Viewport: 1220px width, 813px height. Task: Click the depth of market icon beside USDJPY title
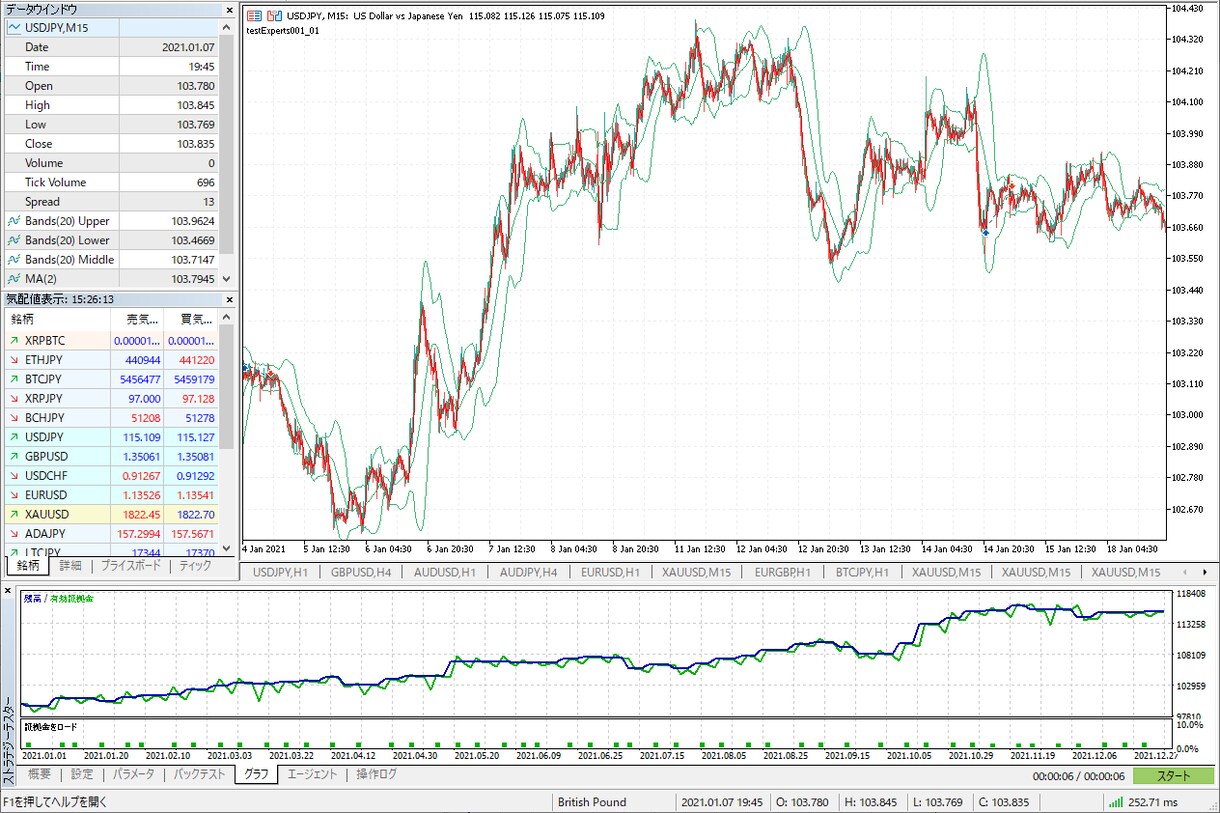(273, 16)
